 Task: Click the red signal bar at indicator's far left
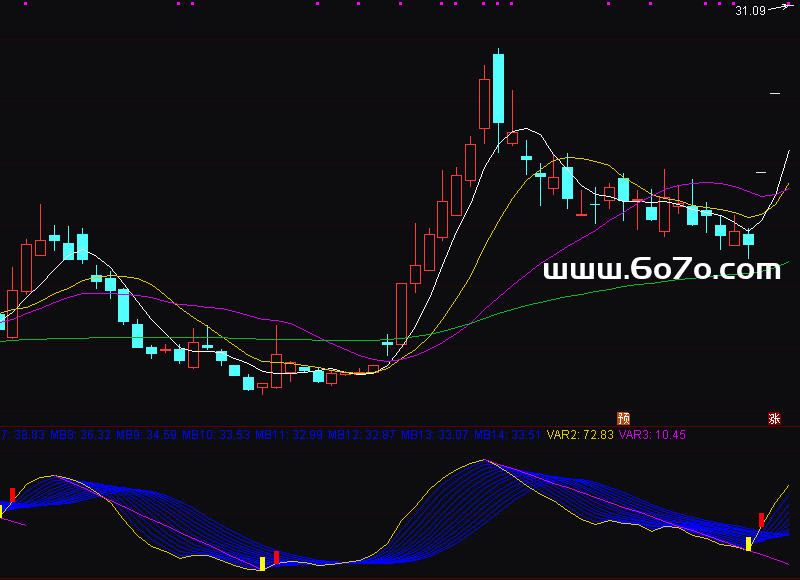(x=12, y=494)
